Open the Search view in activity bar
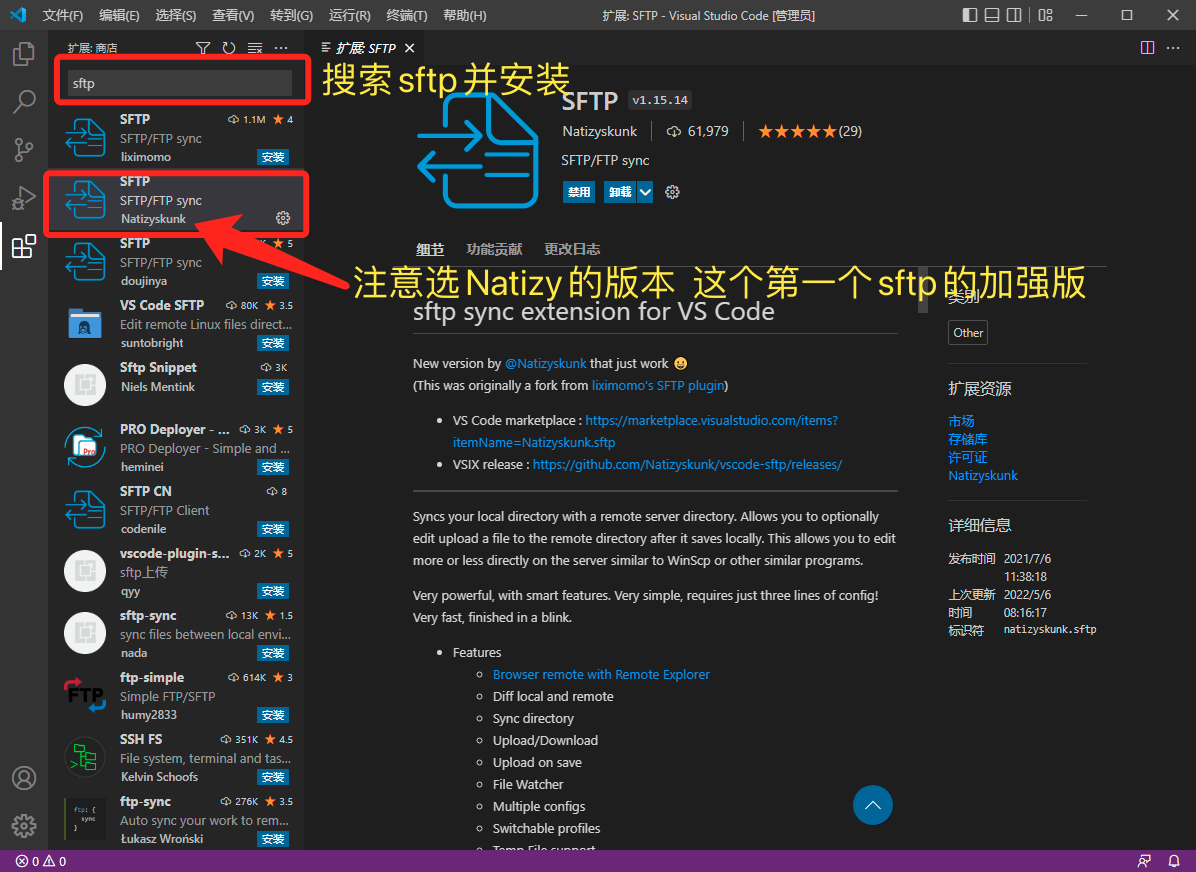Viewport: 1196px width, 872px height. coord(24,101)
